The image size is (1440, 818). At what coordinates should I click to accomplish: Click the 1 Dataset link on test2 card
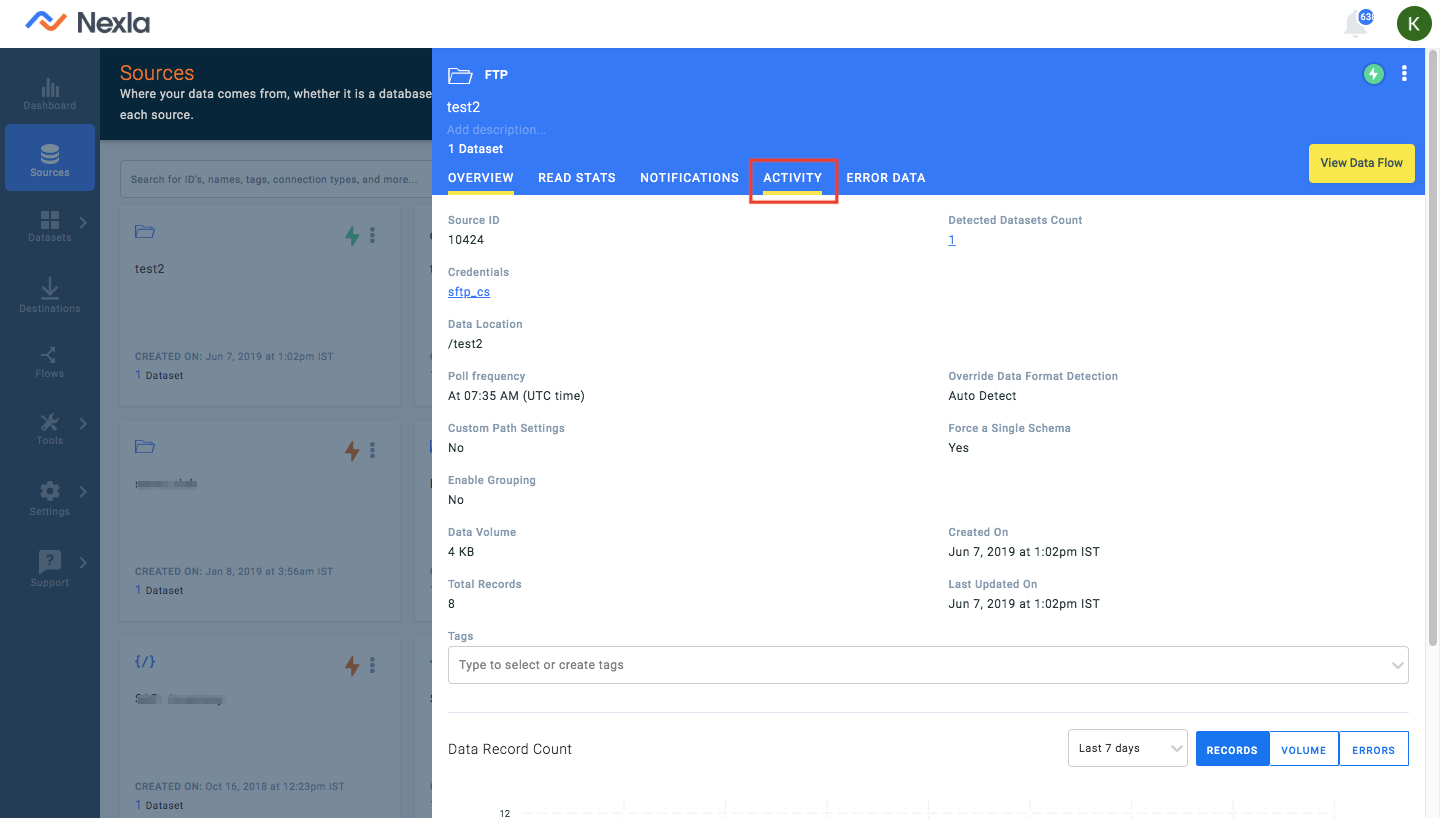tap(159, 376)
